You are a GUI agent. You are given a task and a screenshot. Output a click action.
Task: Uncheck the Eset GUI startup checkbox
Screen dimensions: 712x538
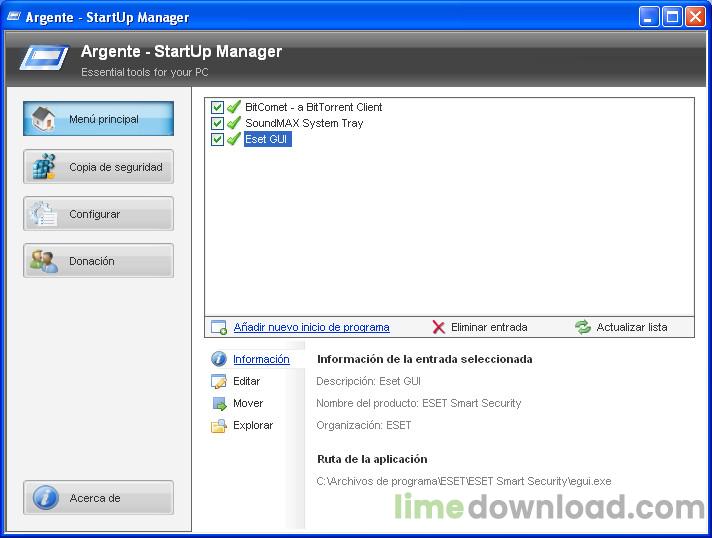(217, 139)
